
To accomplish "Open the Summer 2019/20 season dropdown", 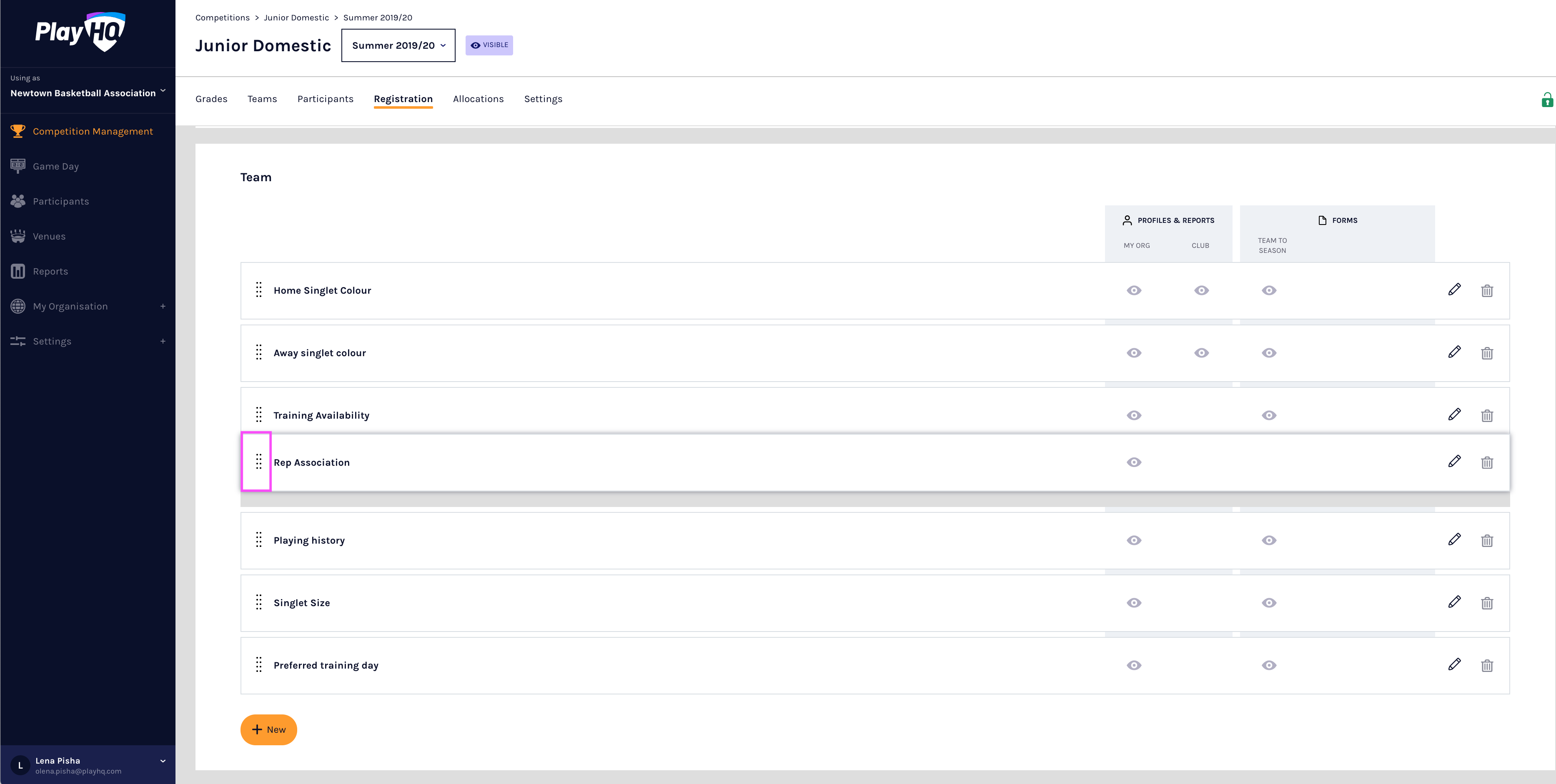I will coord(398,45).
